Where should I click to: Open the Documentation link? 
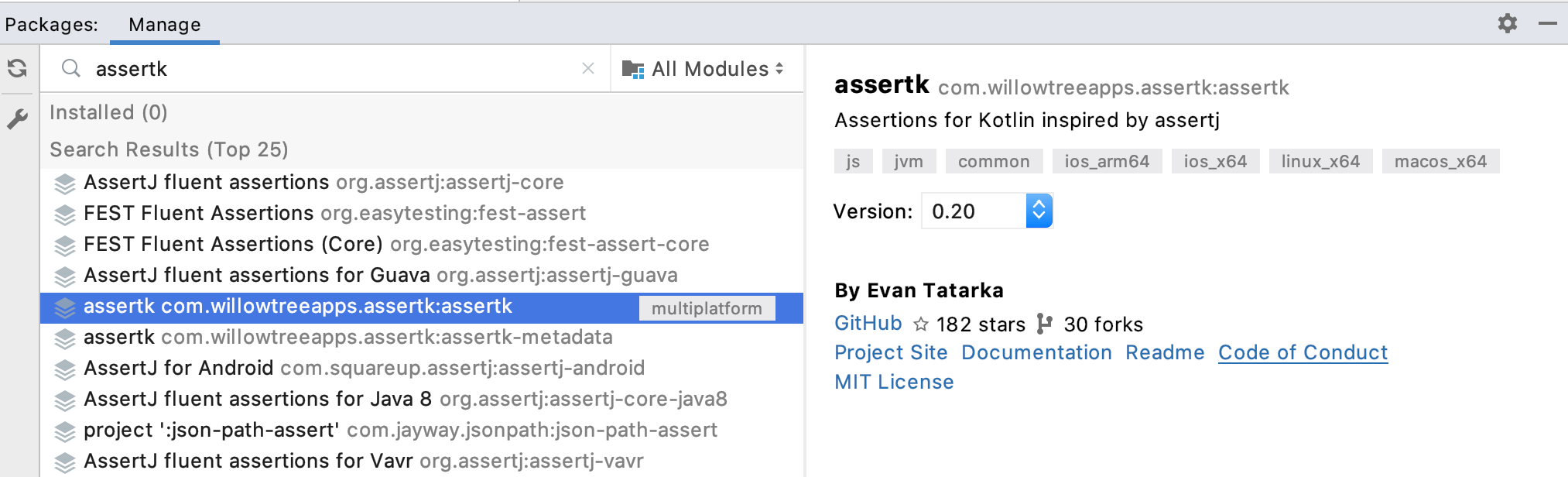1036,353
